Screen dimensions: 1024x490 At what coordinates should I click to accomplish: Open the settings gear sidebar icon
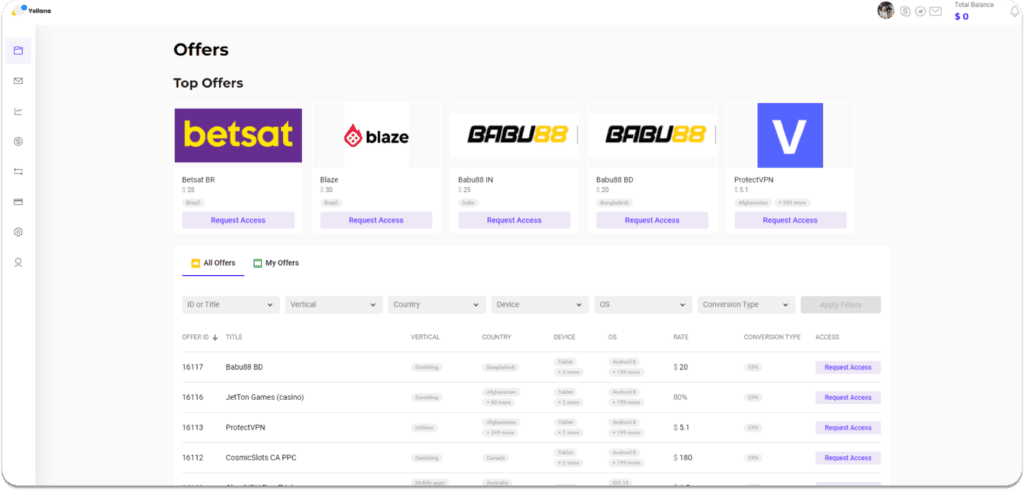[x=18, y=232]
